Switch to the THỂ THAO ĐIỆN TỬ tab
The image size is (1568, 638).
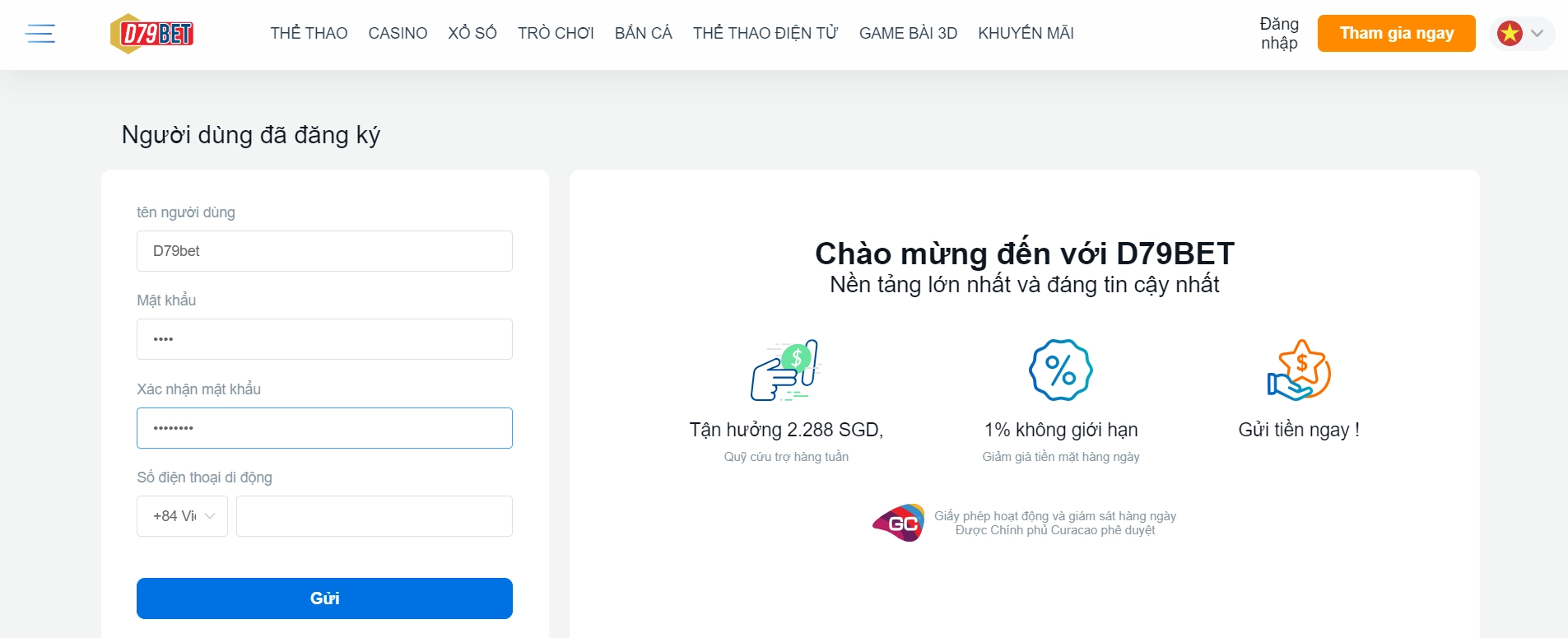pyautogui.click(x=765, y=33)
